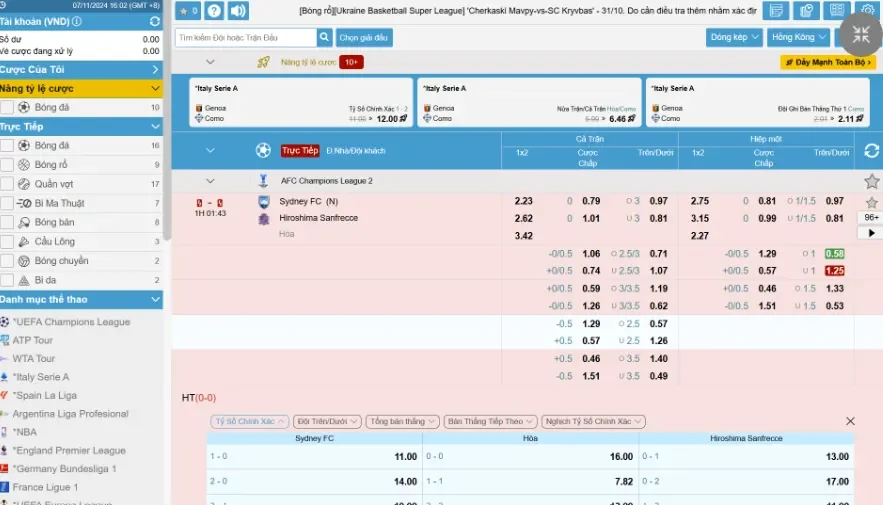Screen dimensions: 883x505
Task: Open the Hồng Kông odds format dropdown
Action: pyautogui.click(x=798, y=37)
